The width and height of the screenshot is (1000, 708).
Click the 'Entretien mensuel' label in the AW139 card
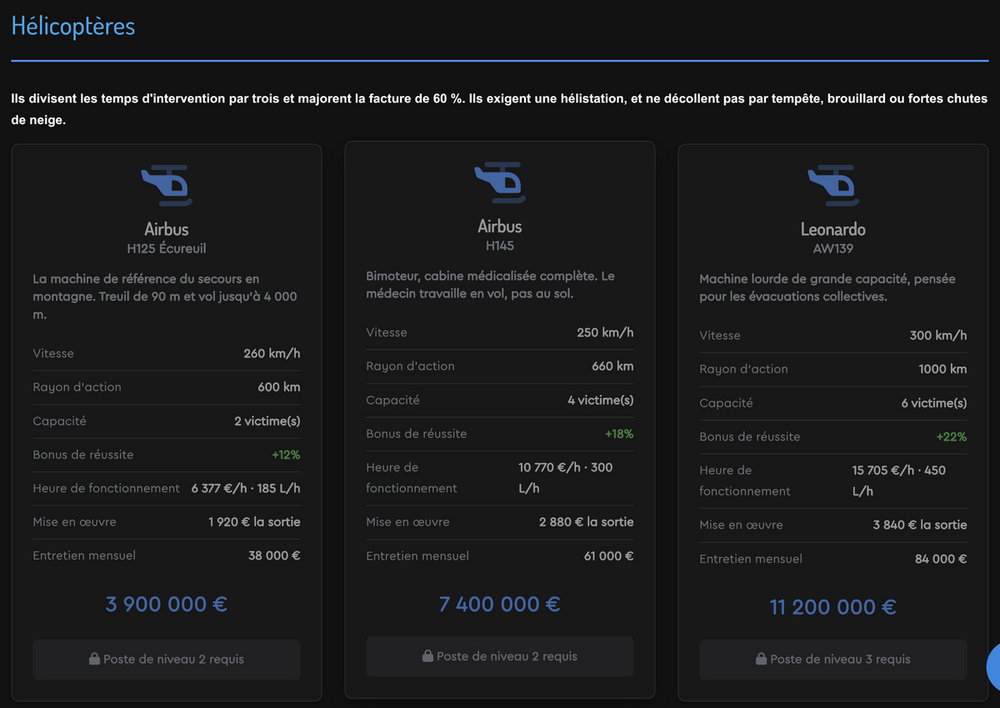point(751,559)
